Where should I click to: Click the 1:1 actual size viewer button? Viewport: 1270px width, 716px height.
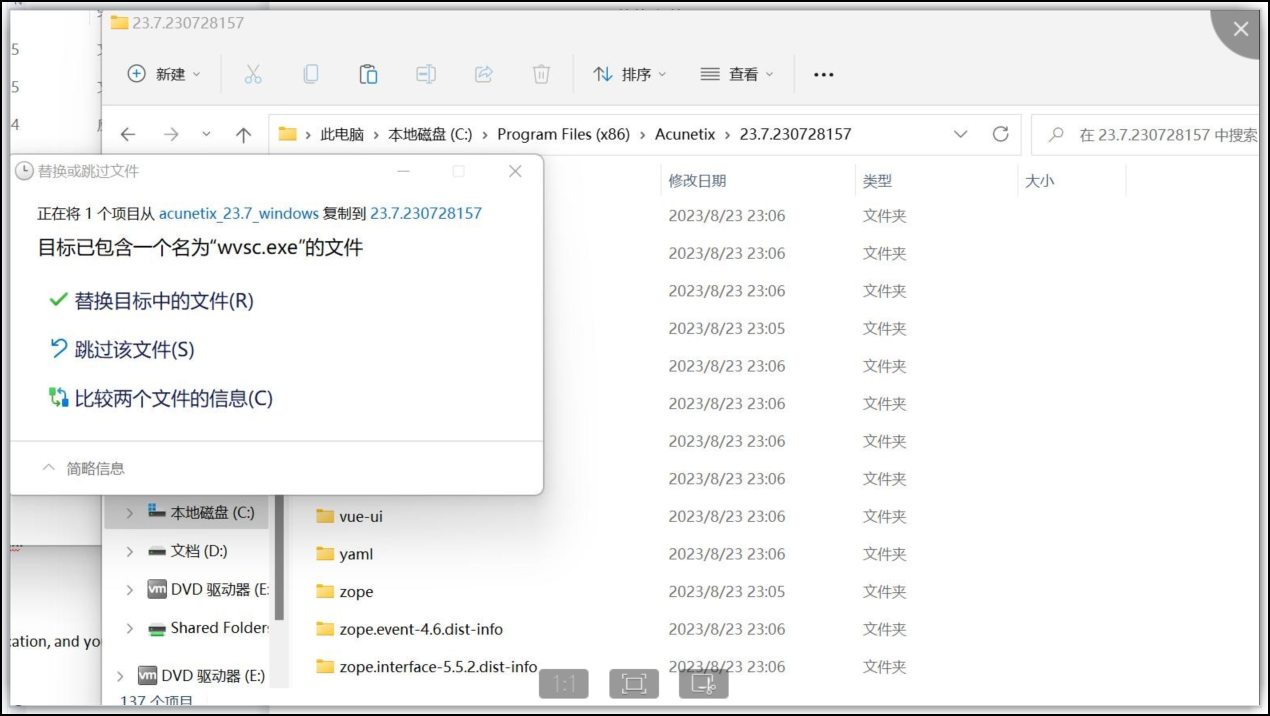[x=564, y=684]
